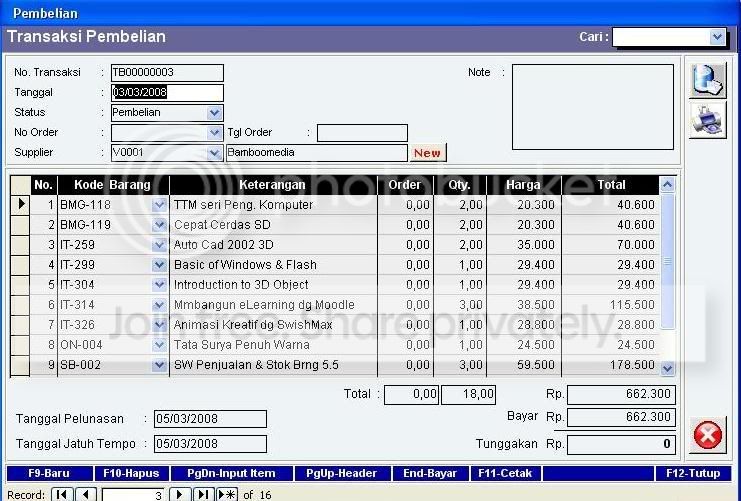Open Kode Barang dropdown for BMG-119

pyautogui.click(x=159, y=225)
